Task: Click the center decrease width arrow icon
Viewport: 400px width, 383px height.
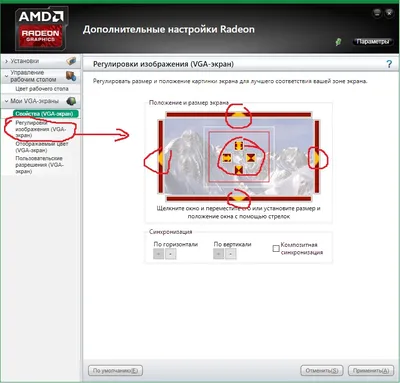Action: (x=250, y=158)
